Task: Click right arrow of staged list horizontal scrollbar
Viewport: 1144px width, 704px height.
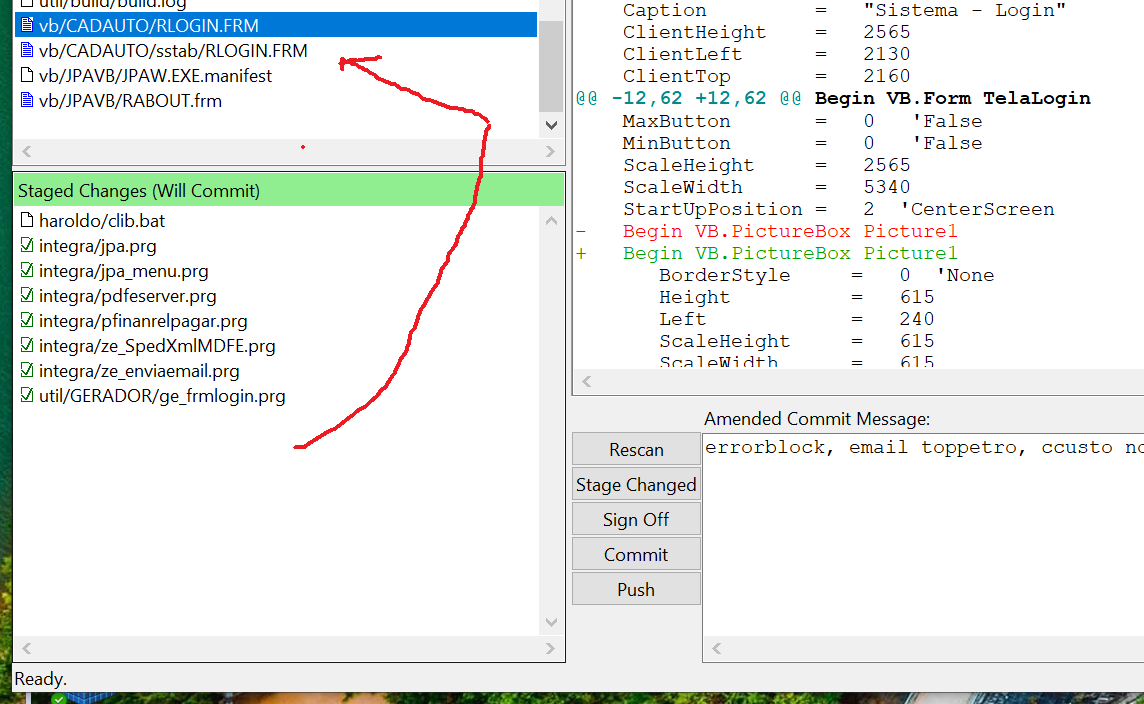Action: pyautogui.click(x=550, y=649)
